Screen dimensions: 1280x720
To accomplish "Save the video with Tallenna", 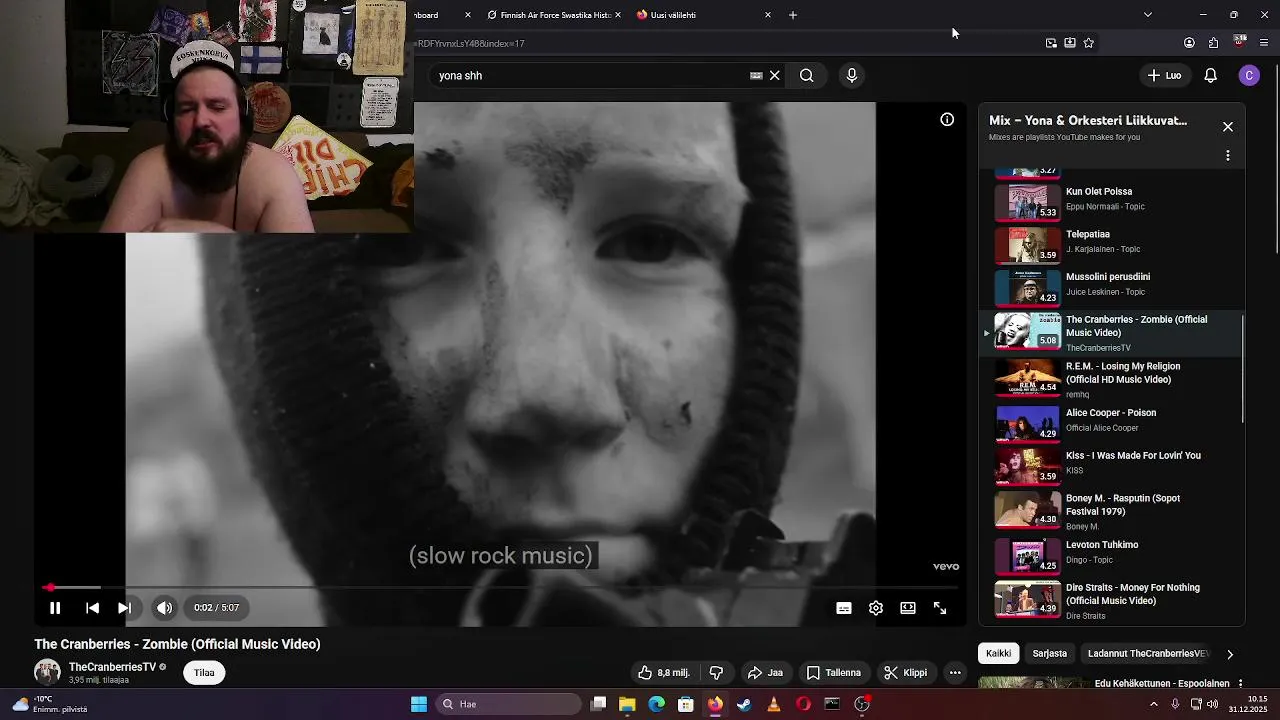I will coord(834,673).
